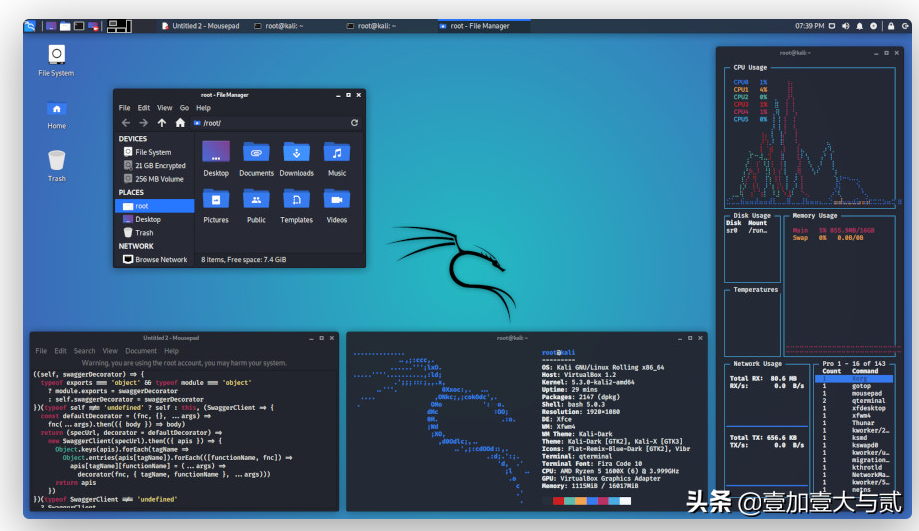This screenshot has width=919, height=531.
Task: Open the Videos folder
Action: pos(337,204)
